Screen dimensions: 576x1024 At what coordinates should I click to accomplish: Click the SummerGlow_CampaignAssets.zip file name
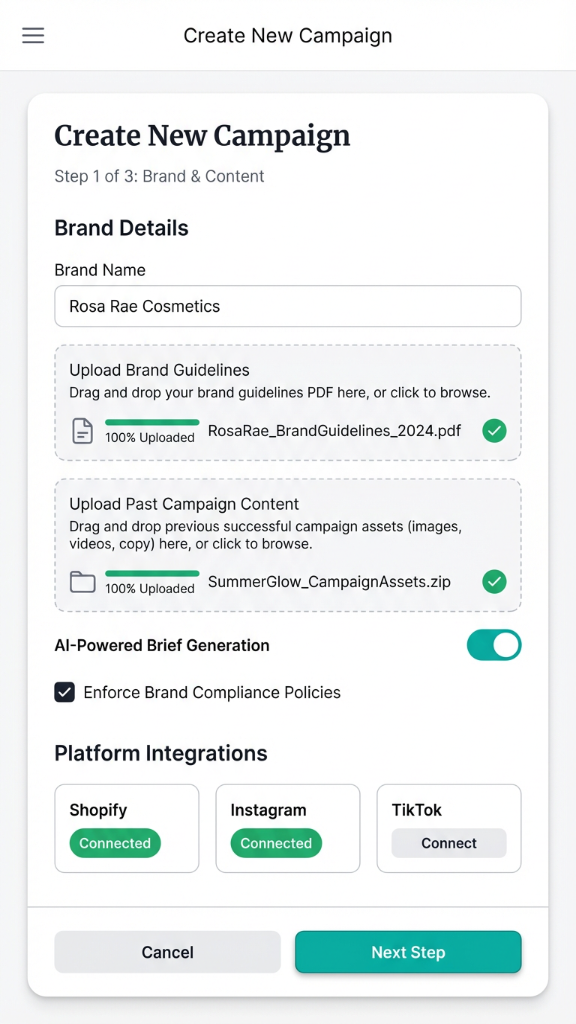click(x=327, y=581)
